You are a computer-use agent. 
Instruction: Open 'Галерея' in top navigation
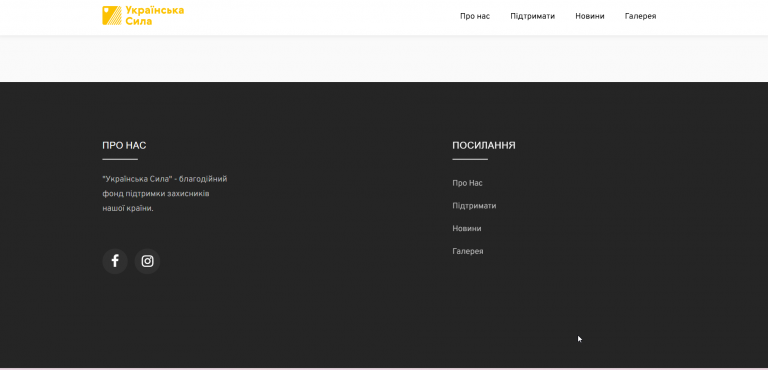[640, 16]
